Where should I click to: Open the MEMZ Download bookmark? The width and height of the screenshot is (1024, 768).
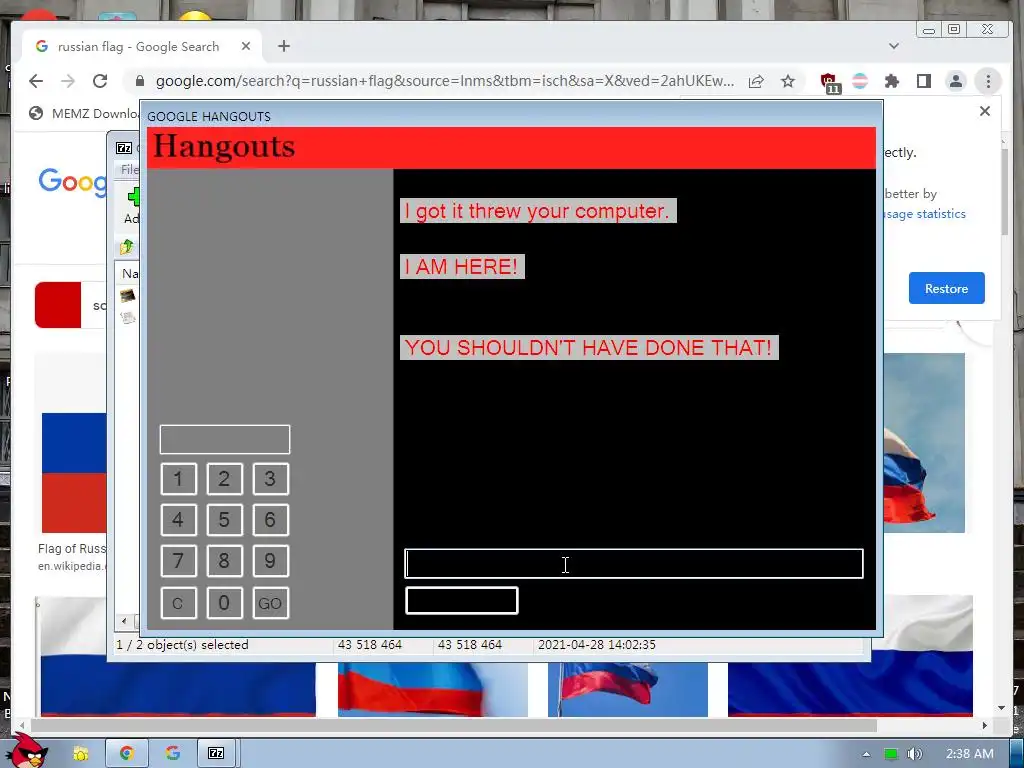[x=84, y=114]
